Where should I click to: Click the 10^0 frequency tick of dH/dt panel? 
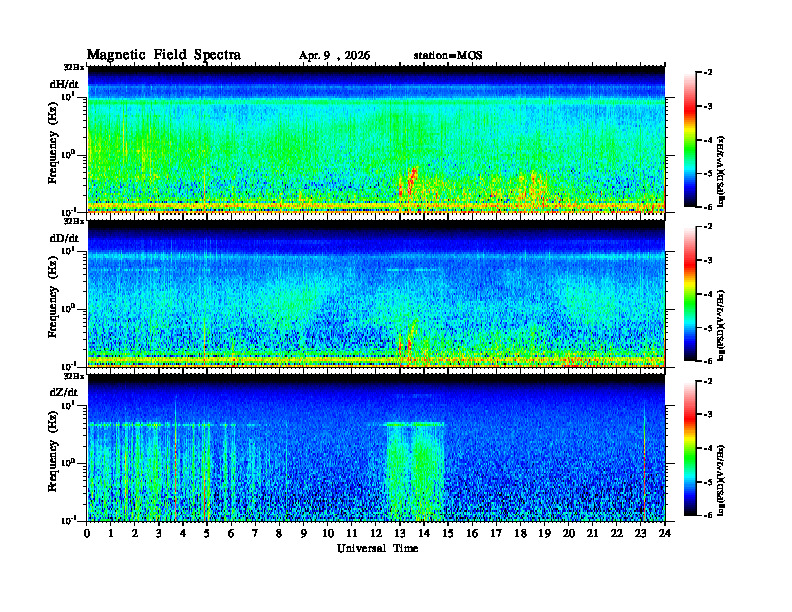click(68, 154)
